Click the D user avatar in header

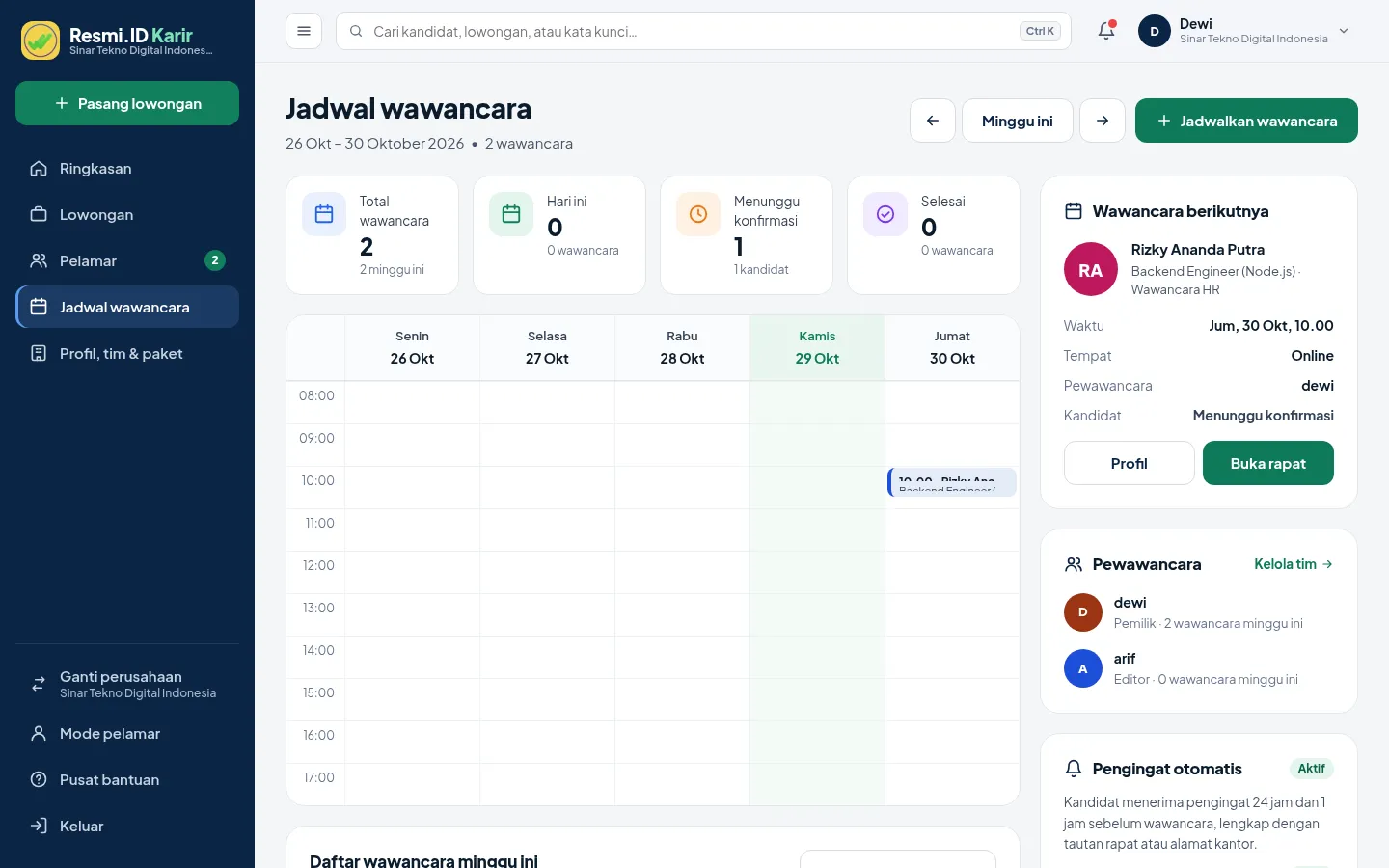coord(1155,31)
